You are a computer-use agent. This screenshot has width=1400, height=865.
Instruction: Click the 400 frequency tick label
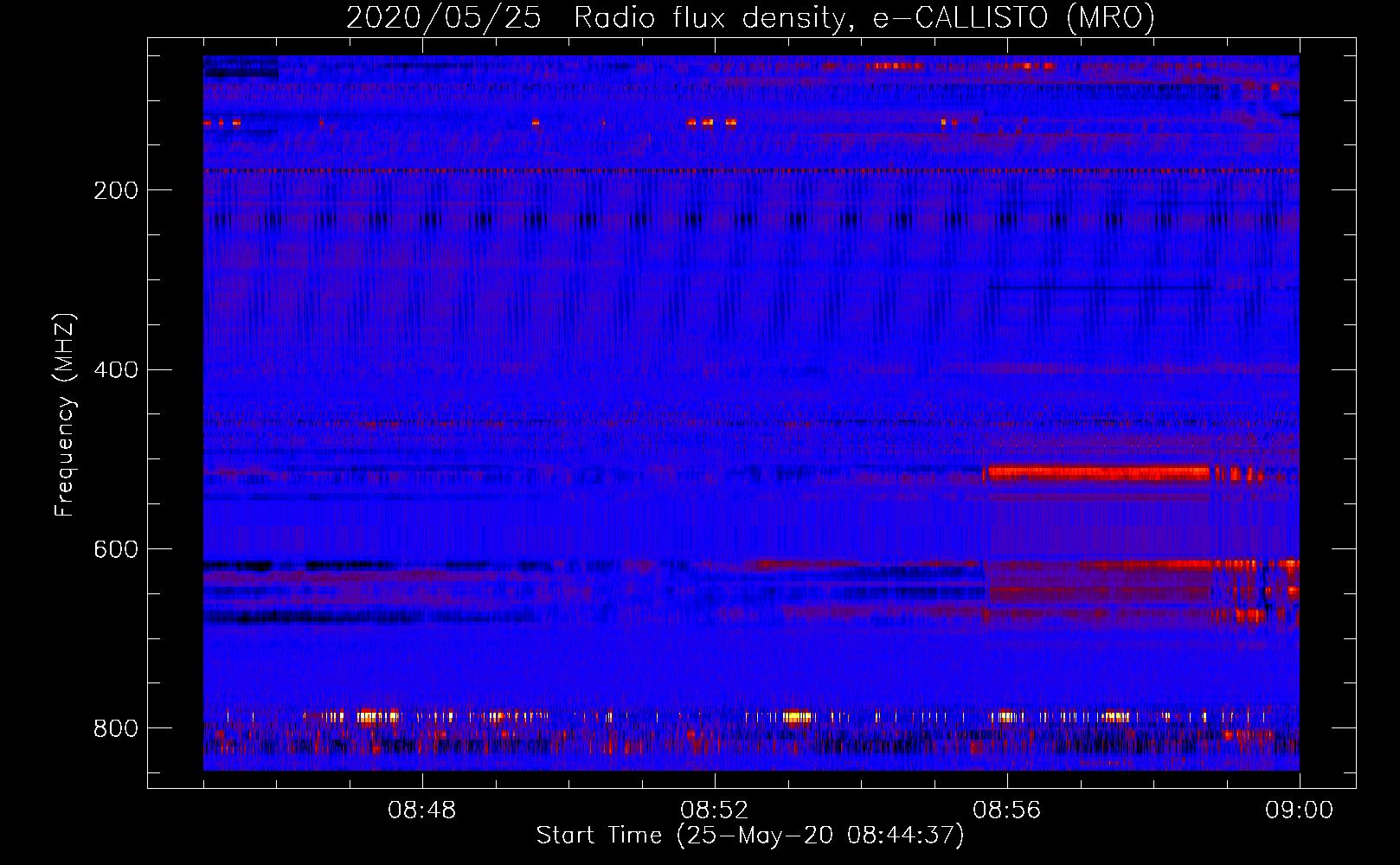click(116, 370)
